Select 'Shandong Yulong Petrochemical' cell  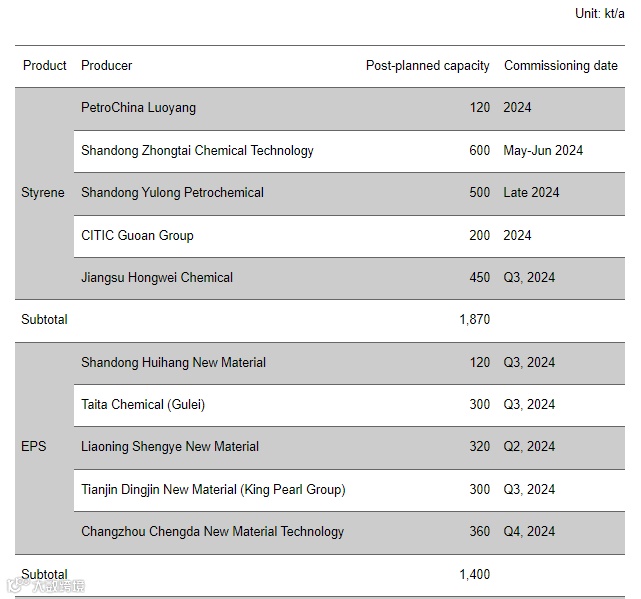(172, 193)
